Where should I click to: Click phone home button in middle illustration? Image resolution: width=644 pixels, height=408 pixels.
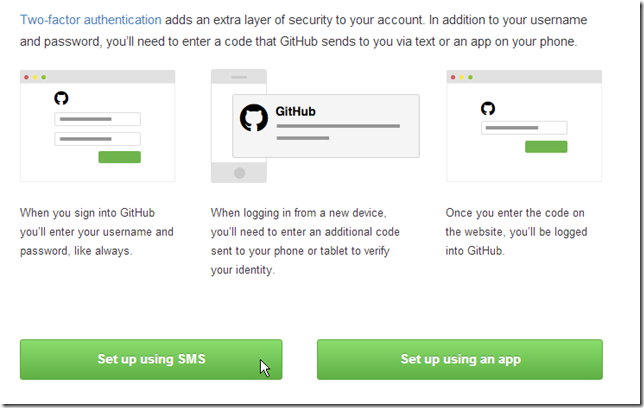[x=239, y=173]
